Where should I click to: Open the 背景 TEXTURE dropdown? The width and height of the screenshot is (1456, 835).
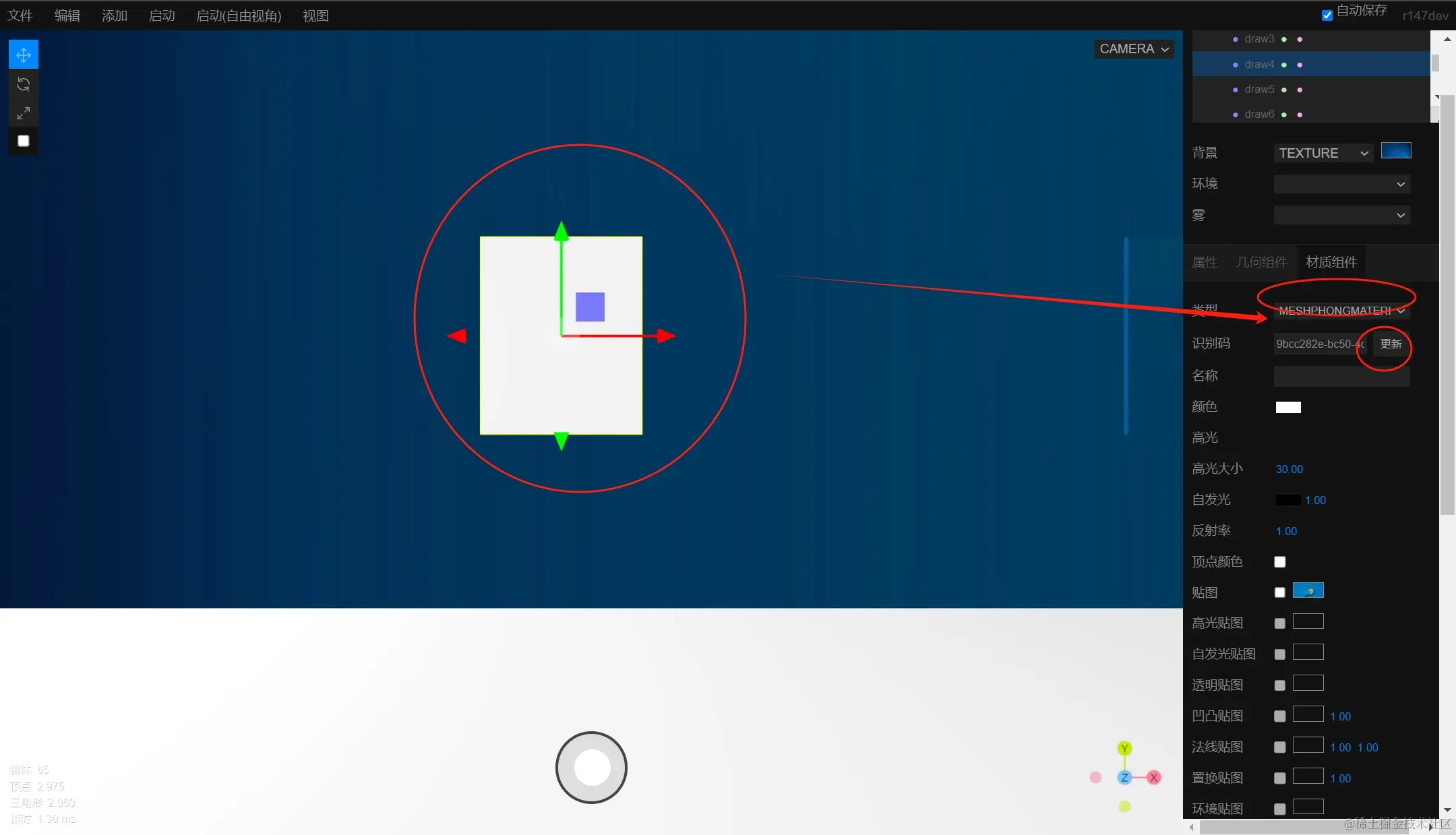[1323, 153]
